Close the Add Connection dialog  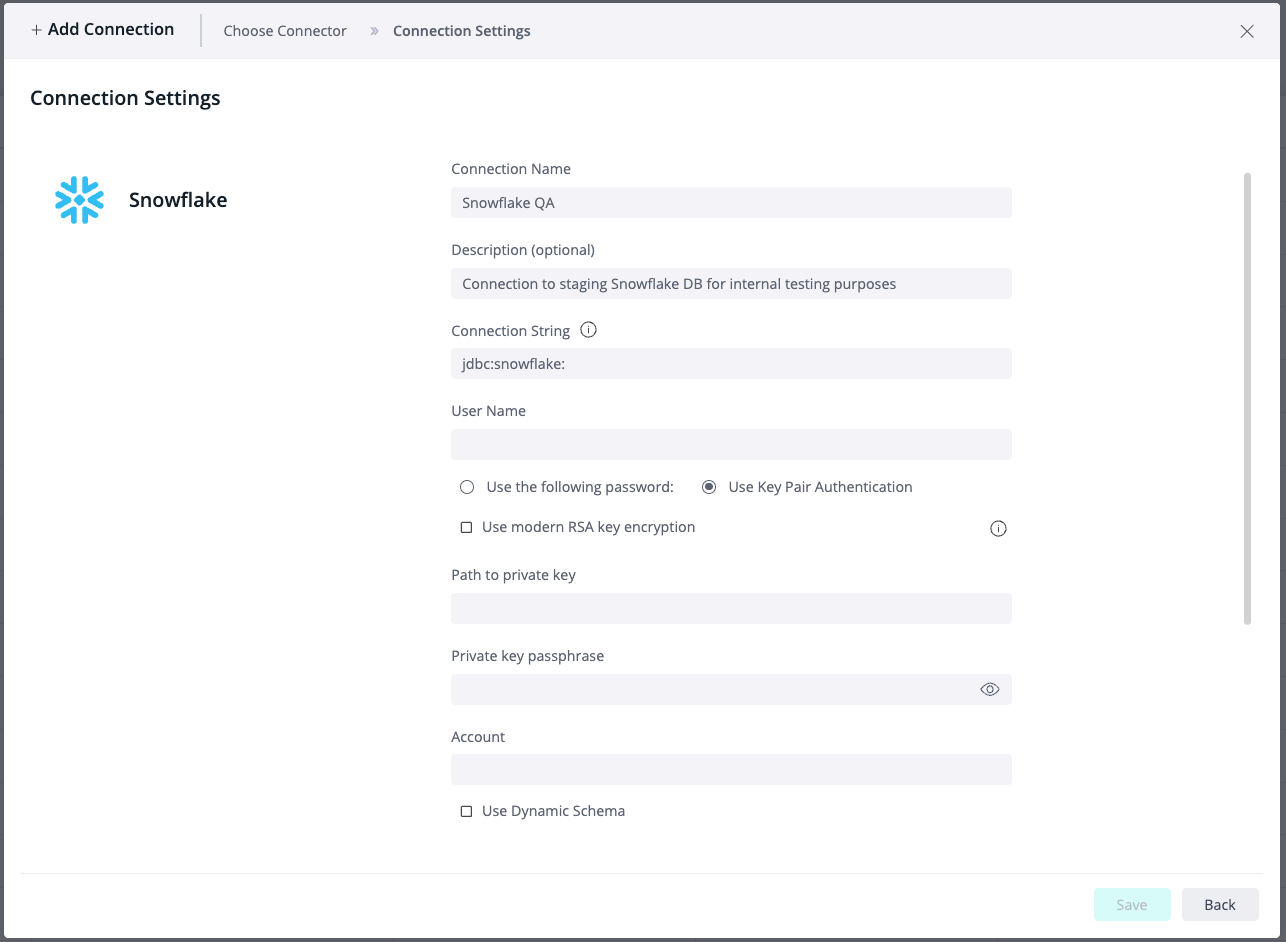[1247, 31]
